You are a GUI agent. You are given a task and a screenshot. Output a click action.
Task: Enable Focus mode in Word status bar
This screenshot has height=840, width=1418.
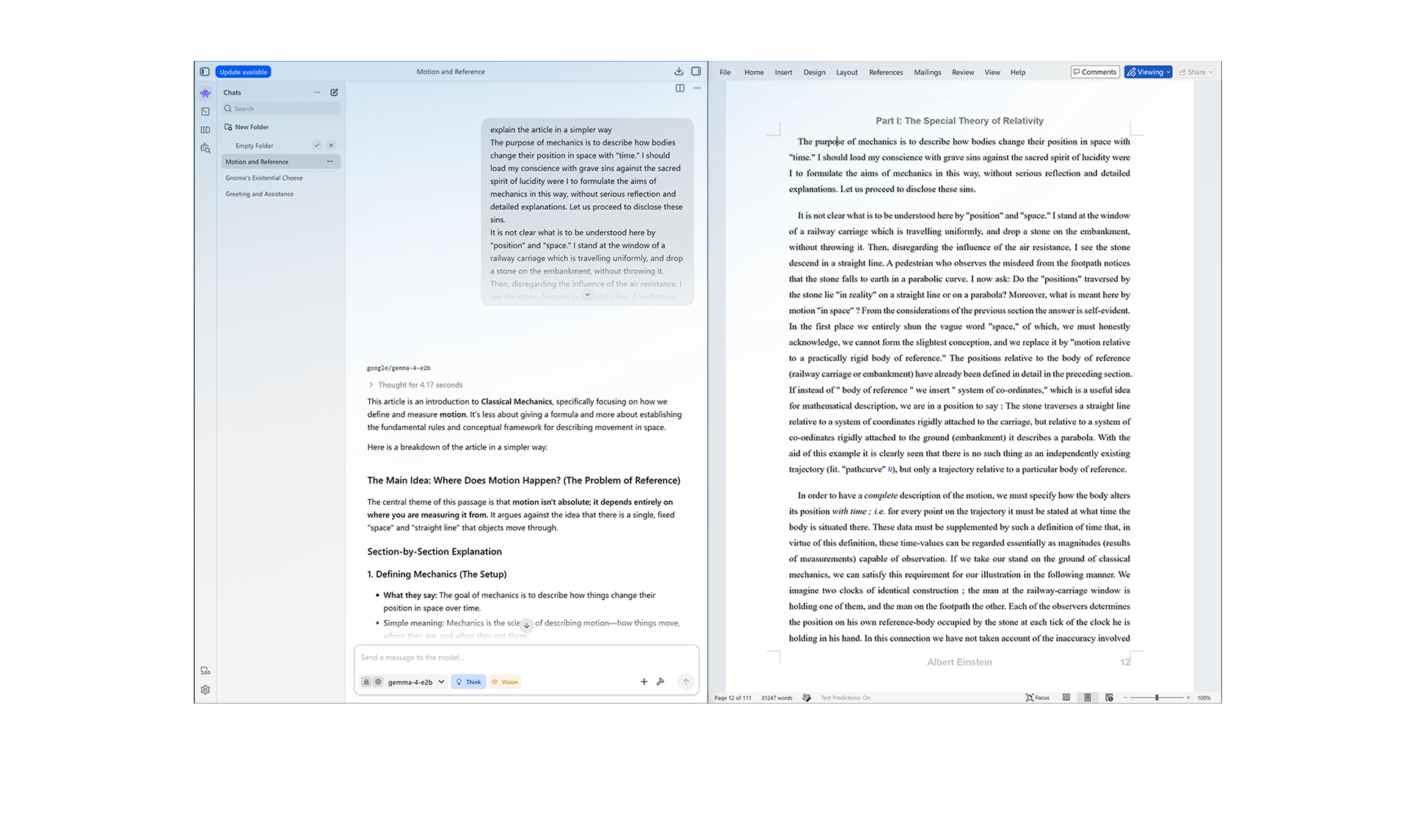[x=1038, y=698]
